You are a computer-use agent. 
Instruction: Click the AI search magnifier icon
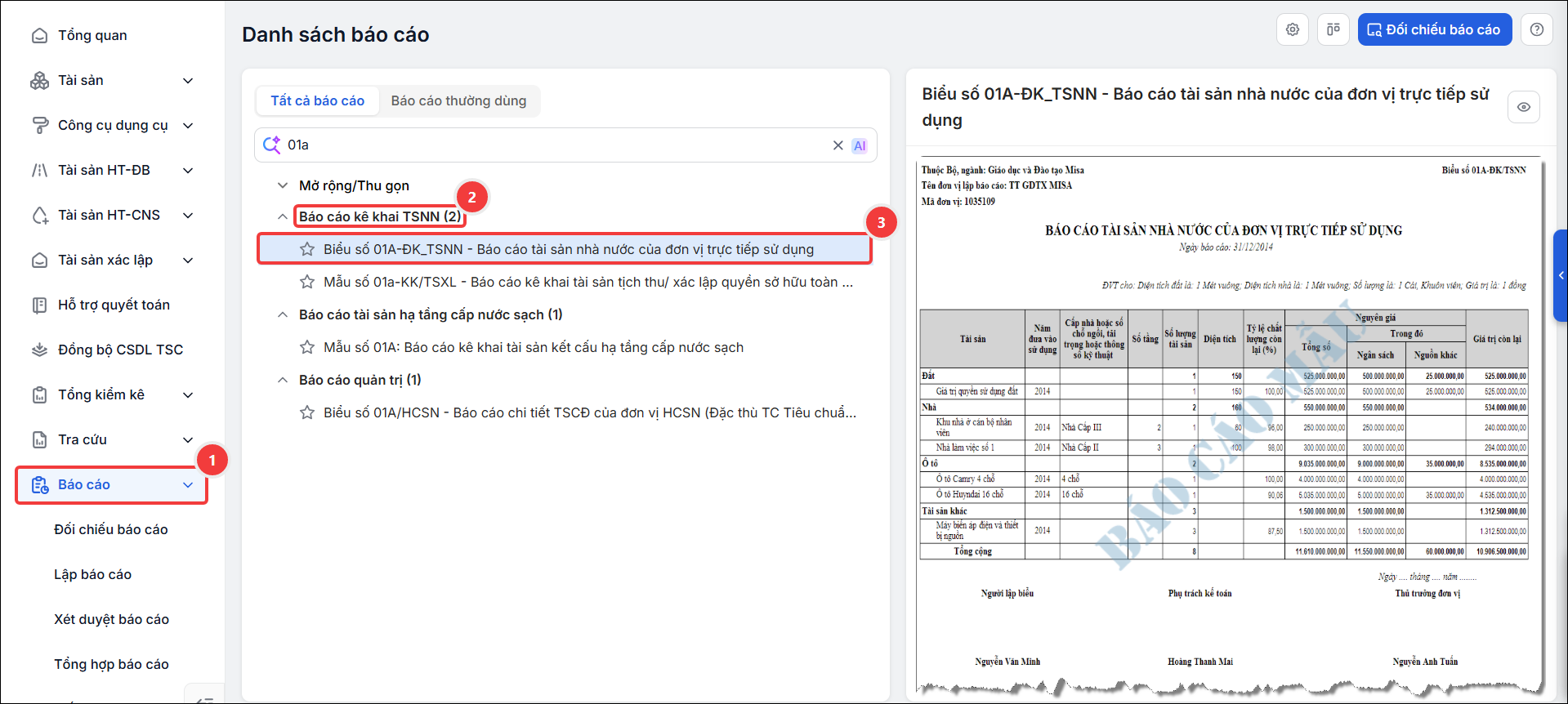(x=271, y=145)
